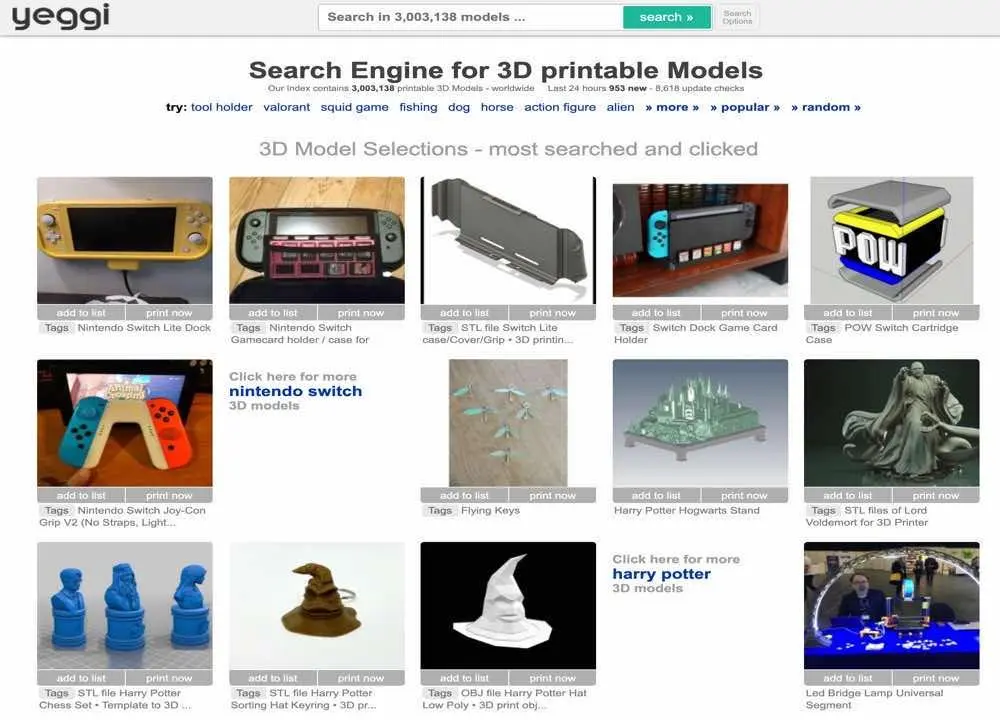Viewport: 1000px width, 720px height.
Task: Print now the Flying Keys model
Action: point(552,496)
